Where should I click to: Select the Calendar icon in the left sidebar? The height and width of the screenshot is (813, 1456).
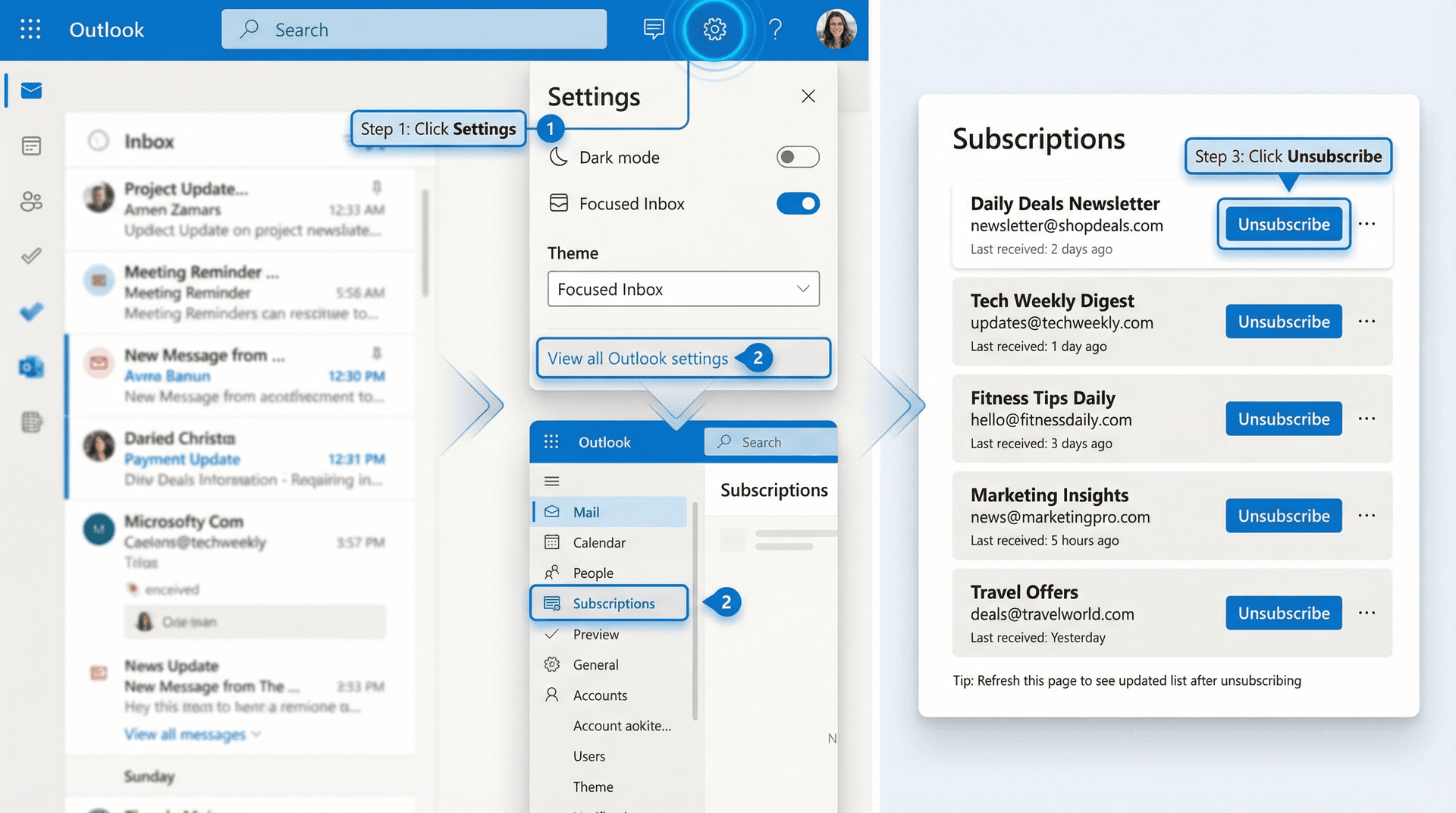click(30, 146)
